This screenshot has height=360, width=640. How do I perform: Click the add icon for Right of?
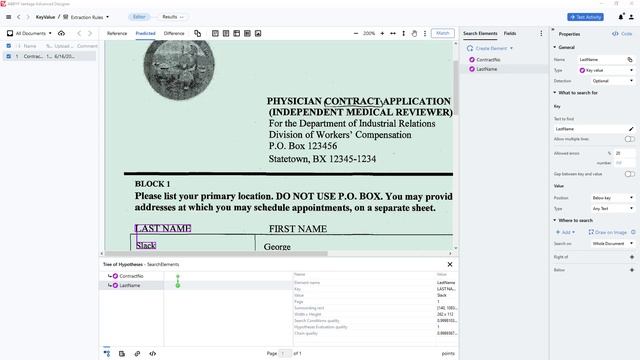(x=632, y=257)
